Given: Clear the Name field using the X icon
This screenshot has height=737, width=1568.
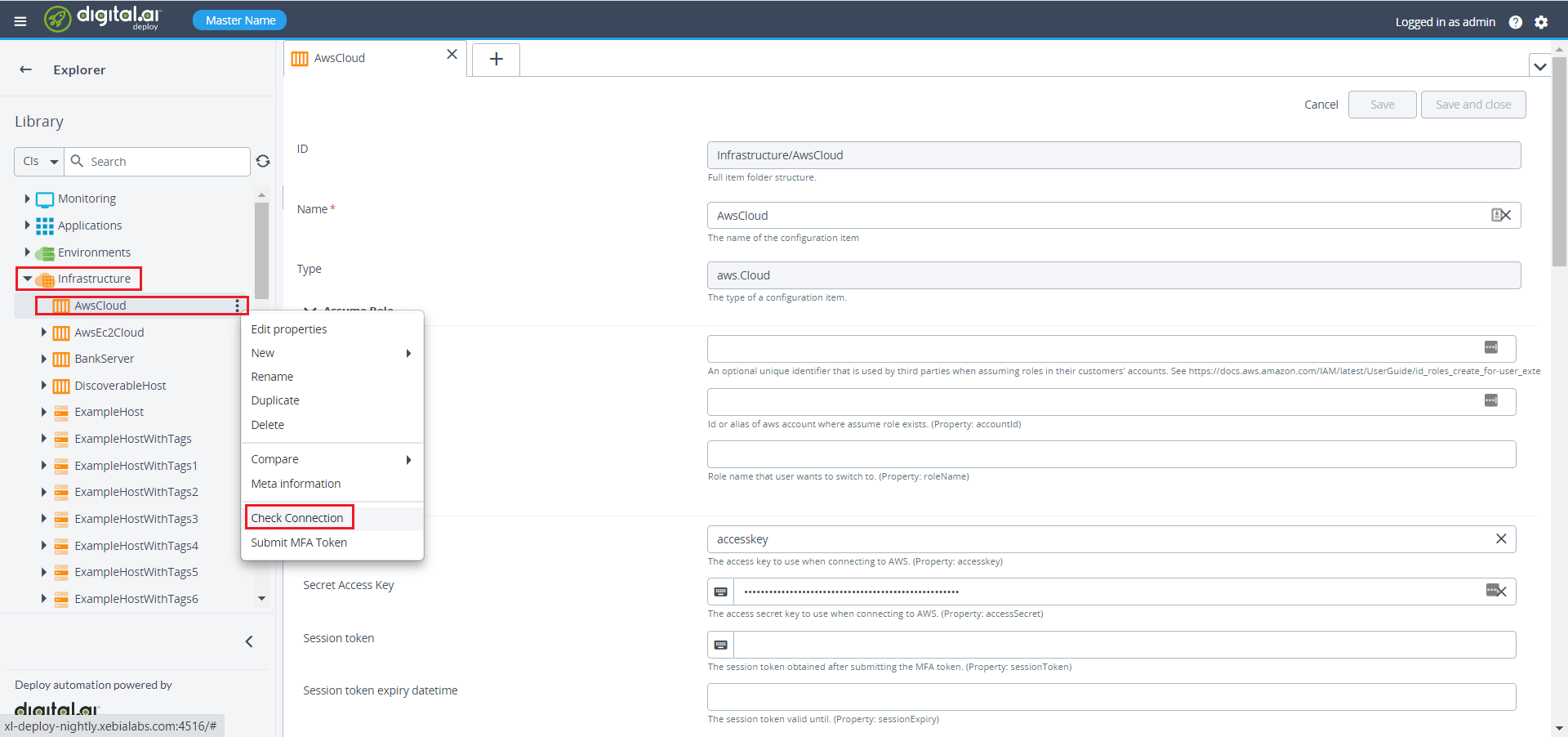Looking at the screenshot, I should coord(1507,215).
